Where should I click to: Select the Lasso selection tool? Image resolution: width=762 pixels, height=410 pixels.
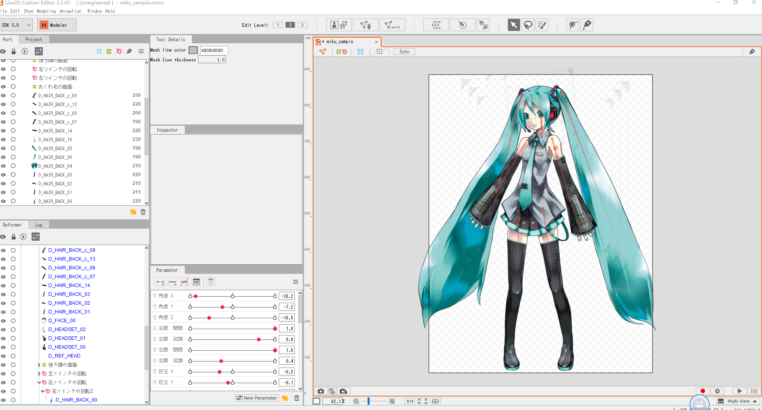click(x=528, y=25)
